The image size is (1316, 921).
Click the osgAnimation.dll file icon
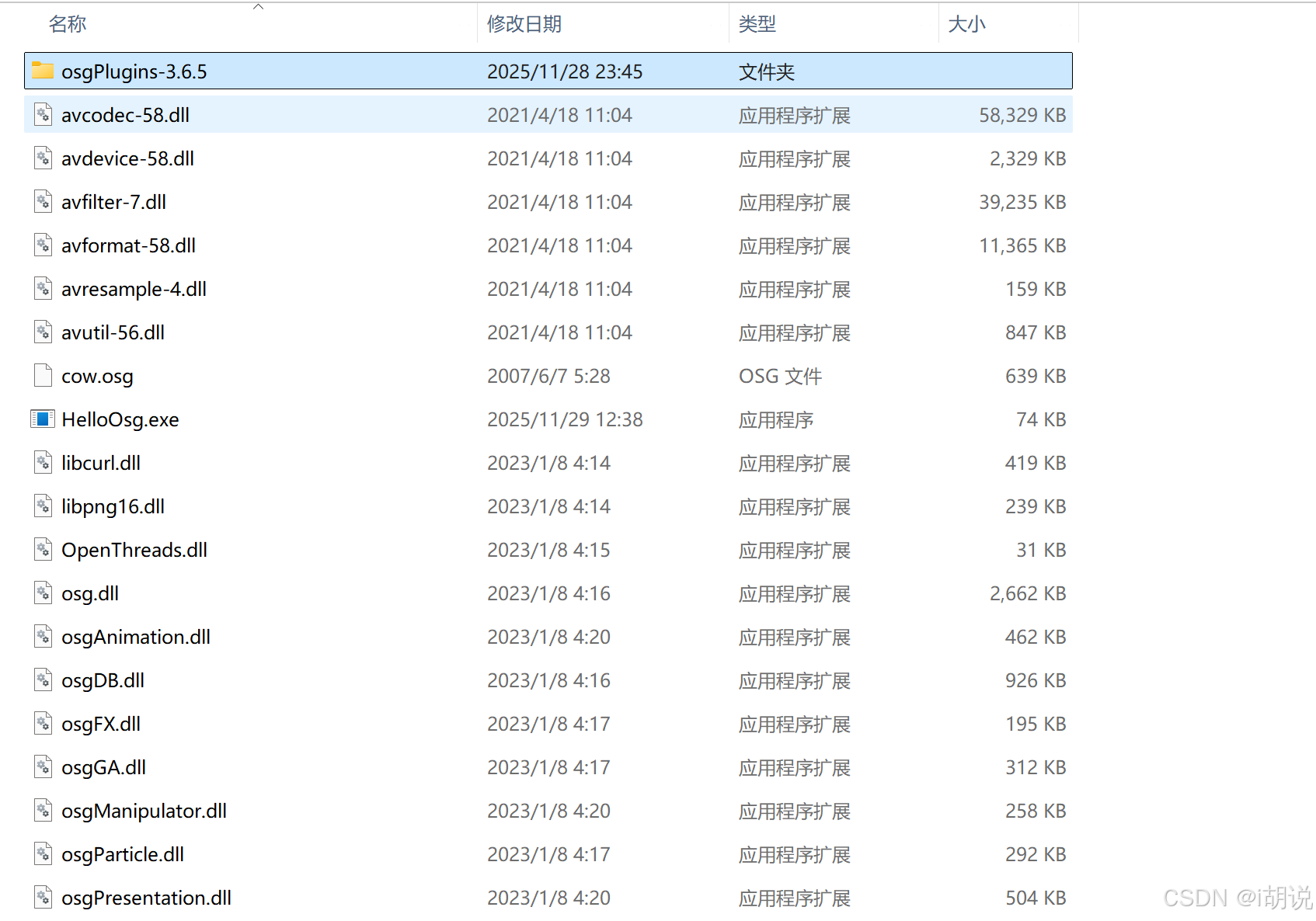43,636
